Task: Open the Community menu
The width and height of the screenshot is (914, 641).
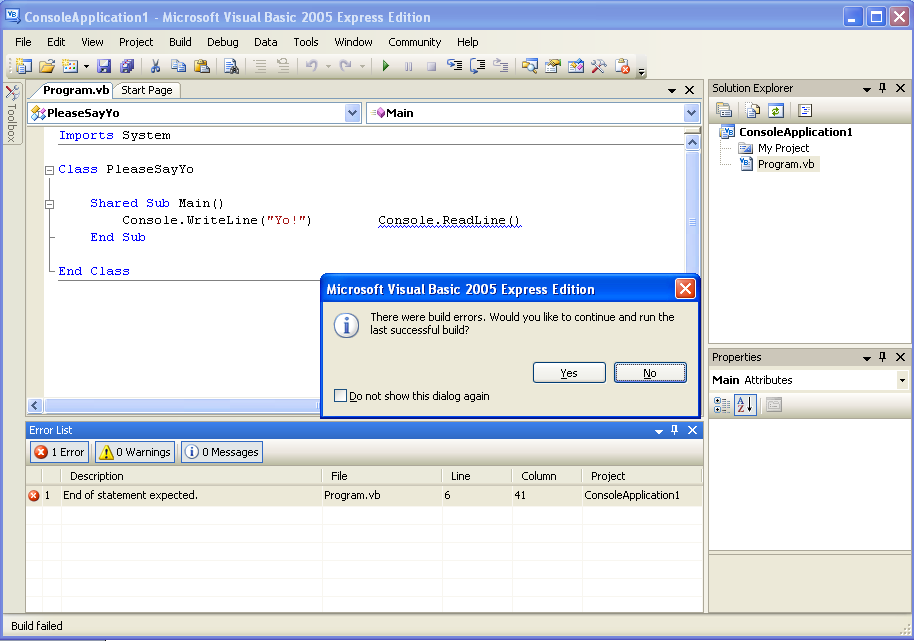Action: click(414, 42)
